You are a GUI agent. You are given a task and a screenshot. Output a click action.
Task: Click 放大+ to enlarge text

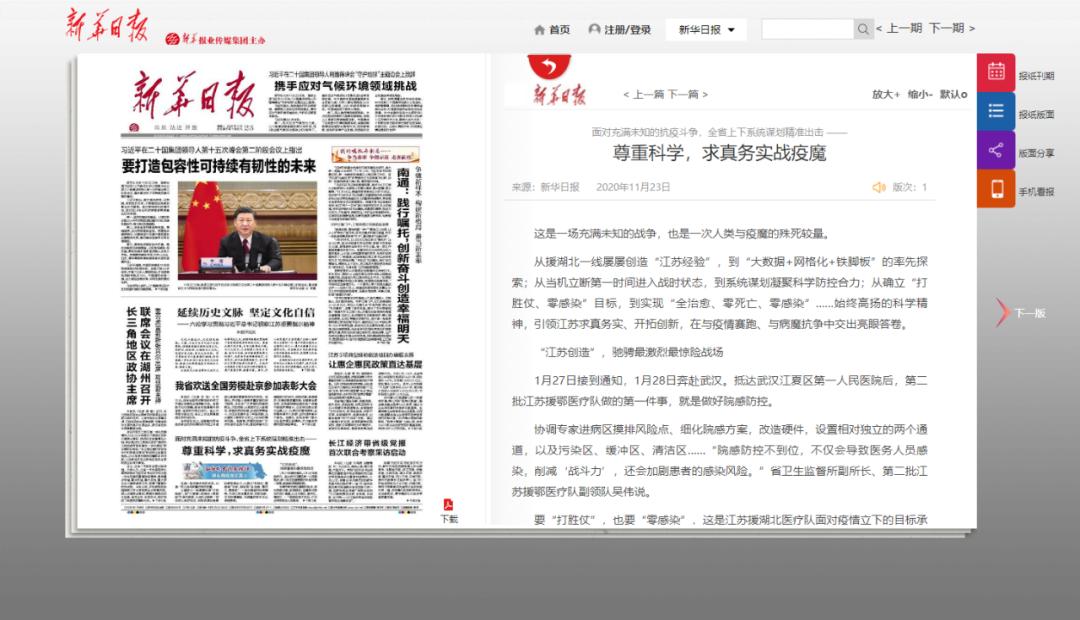click(886, 94)
